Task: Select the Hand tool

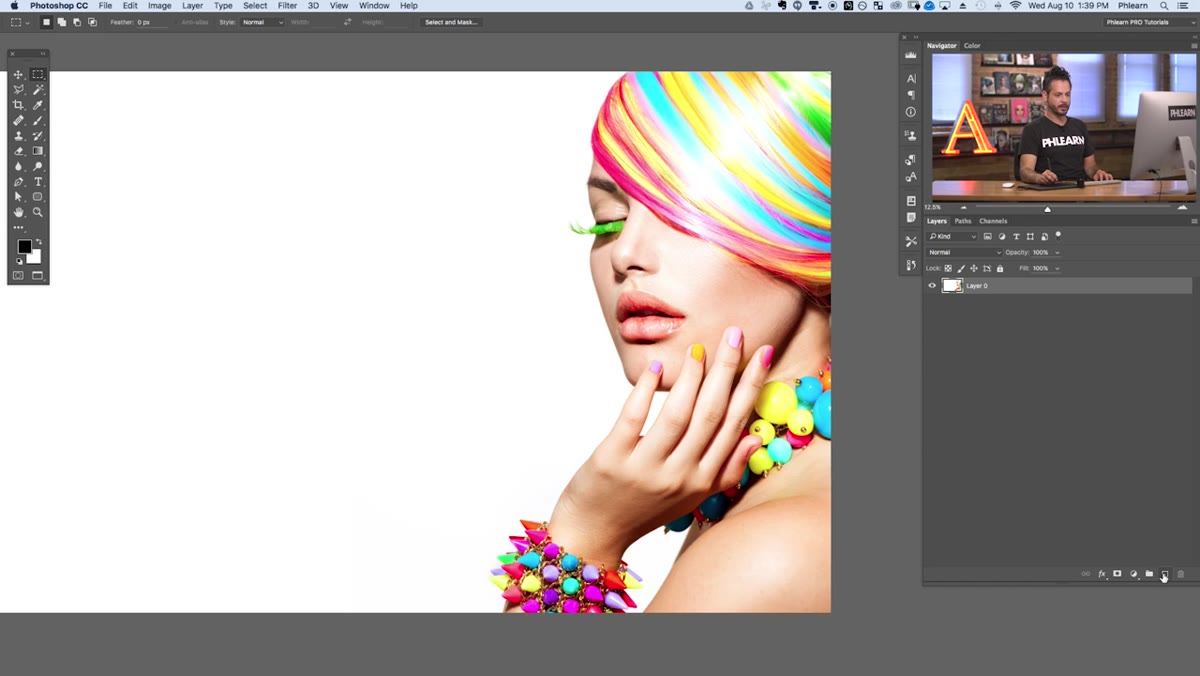Action: point(18,212)
